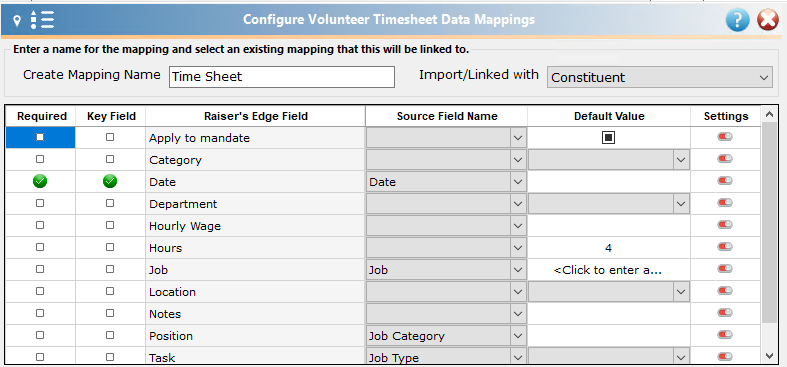The height and width of the screenshot is (367, 787).
Task: Check the Required box for Hourly Wage
Action: click(40, 225)
